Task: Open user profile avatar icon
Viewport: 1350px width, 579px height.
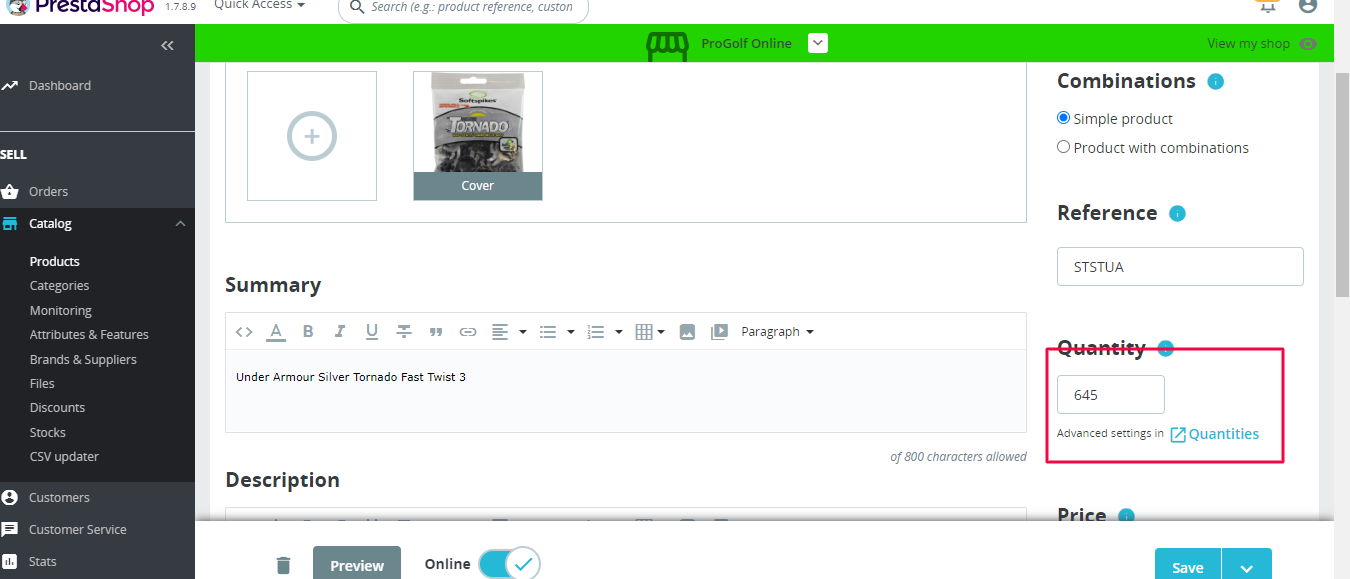Action: tap(1307, 5)
